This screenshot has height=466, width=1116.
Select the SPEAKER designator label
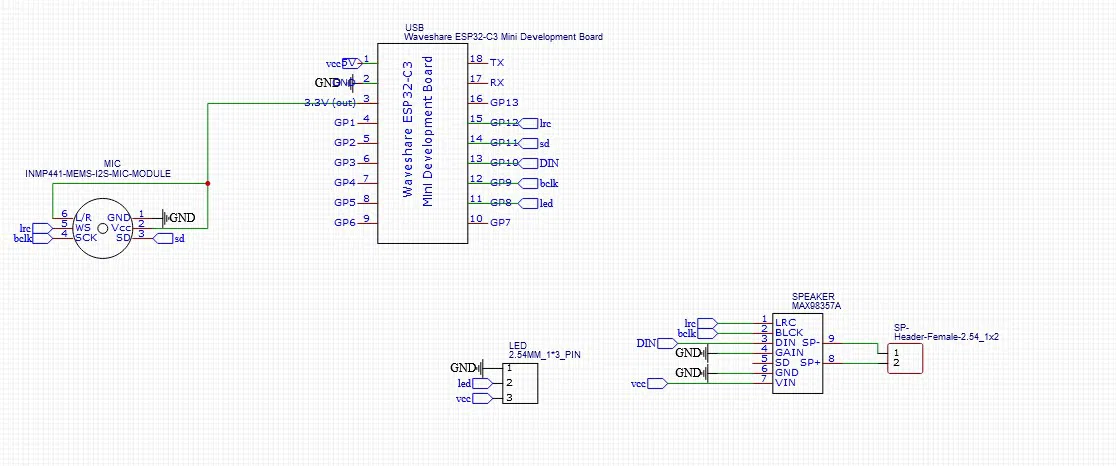point(814,296)
